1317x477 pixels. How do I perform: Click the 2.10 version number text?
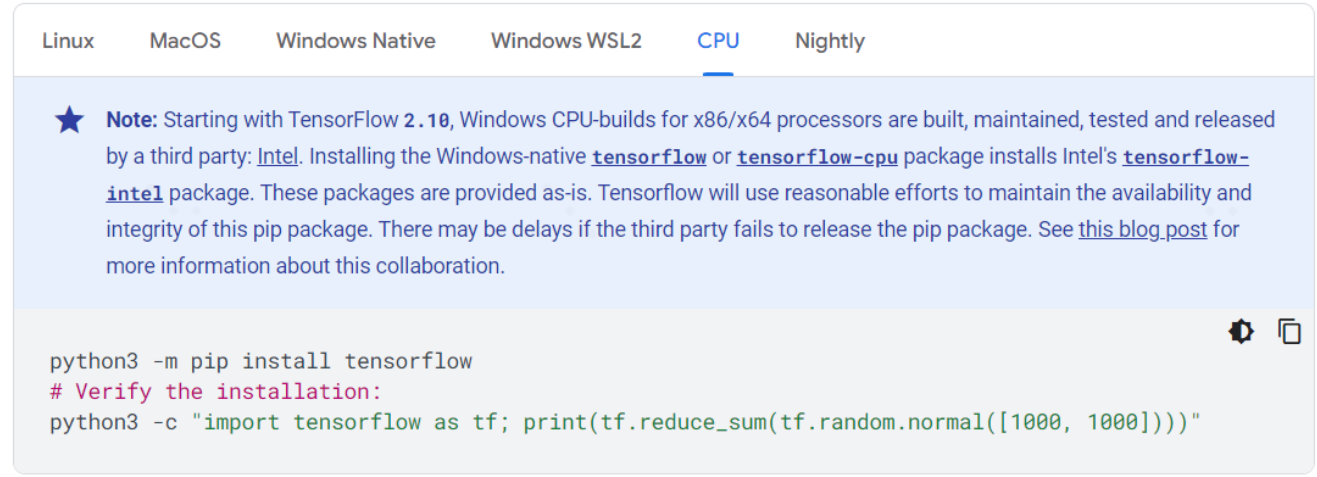(x=427, y=121)
